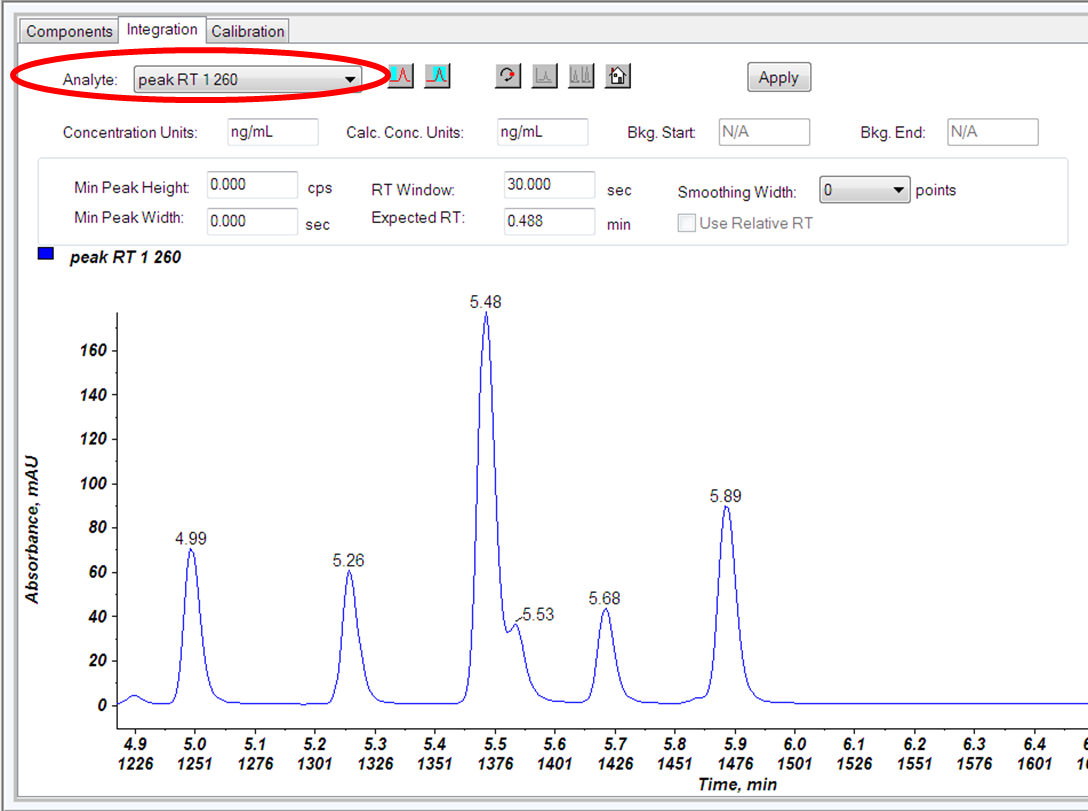Click the grayed single-peak icon
The height and width of the screenshot is (811, 1088).
[x=544, y=76]
